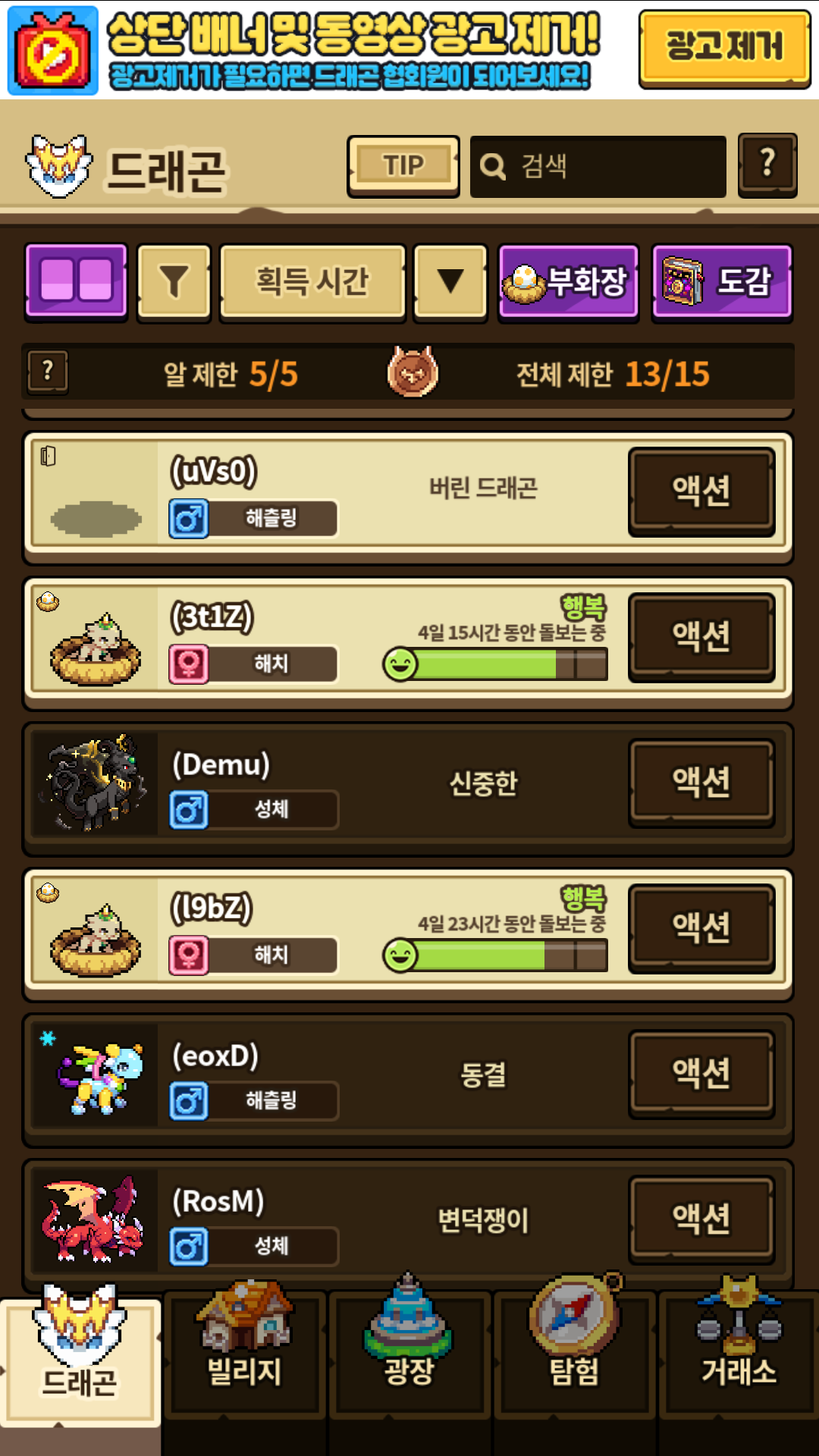Open help with the top question mark
Viewport: 819px width, 1456px height.
tap(767, 165)
